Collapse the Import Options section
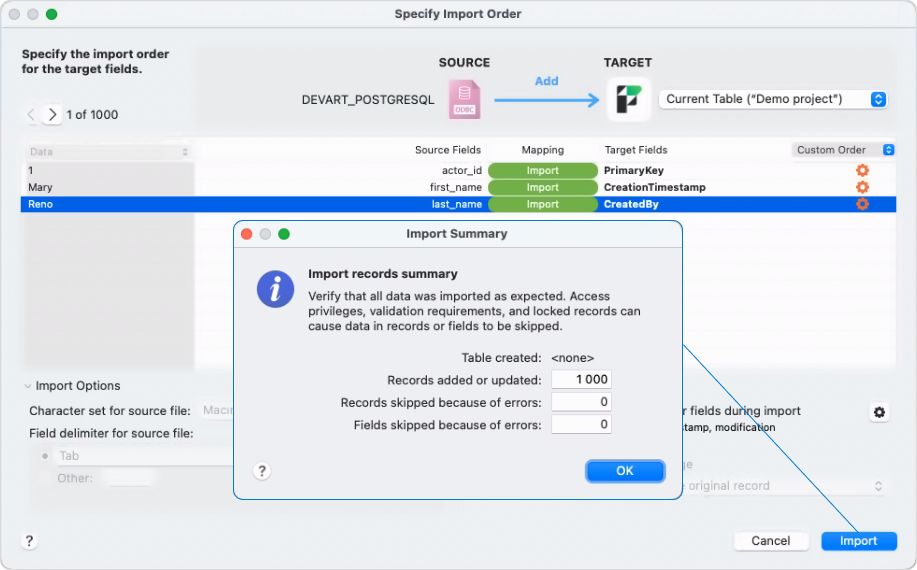 point(27,386)
